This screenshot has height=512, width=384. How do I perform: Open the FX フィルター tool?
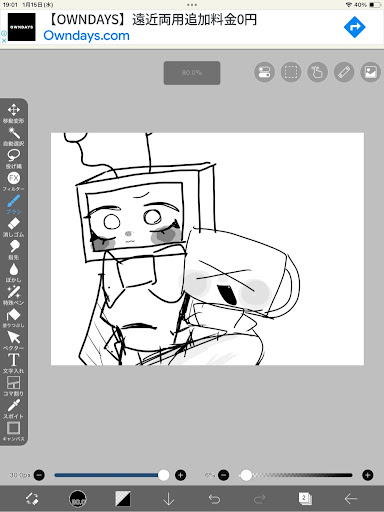[14, 182]
